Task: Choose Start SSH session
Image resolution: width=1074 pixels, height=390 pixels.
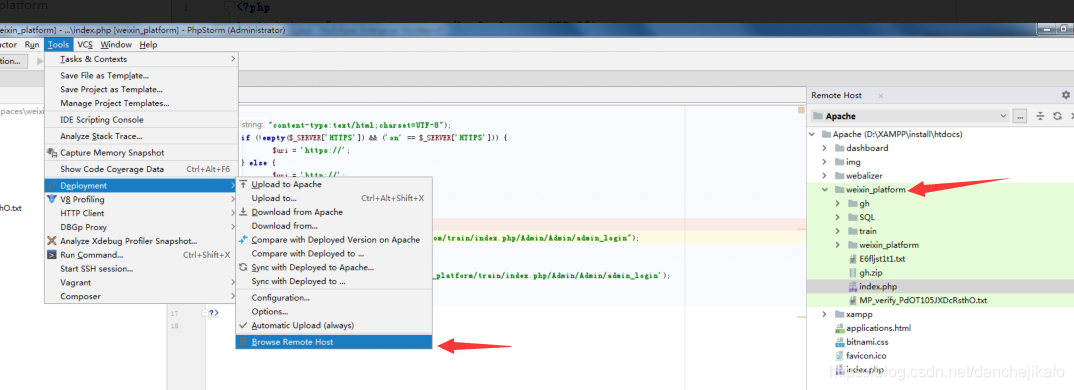Action: click(97, 269)
